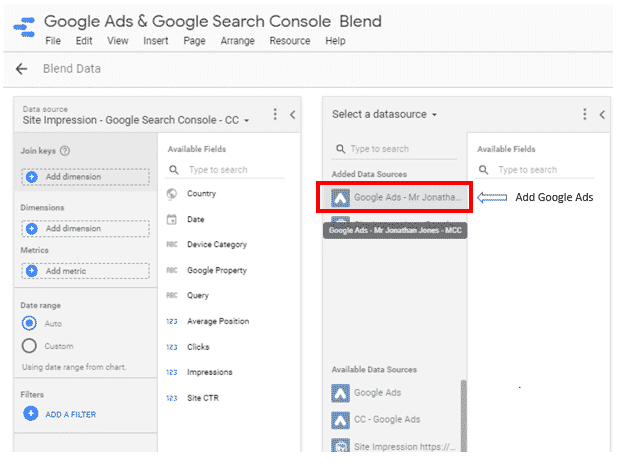Screen dimensions: 617x466
Task: Open the Site Impression data source dropdown
Action: (135, 120)
